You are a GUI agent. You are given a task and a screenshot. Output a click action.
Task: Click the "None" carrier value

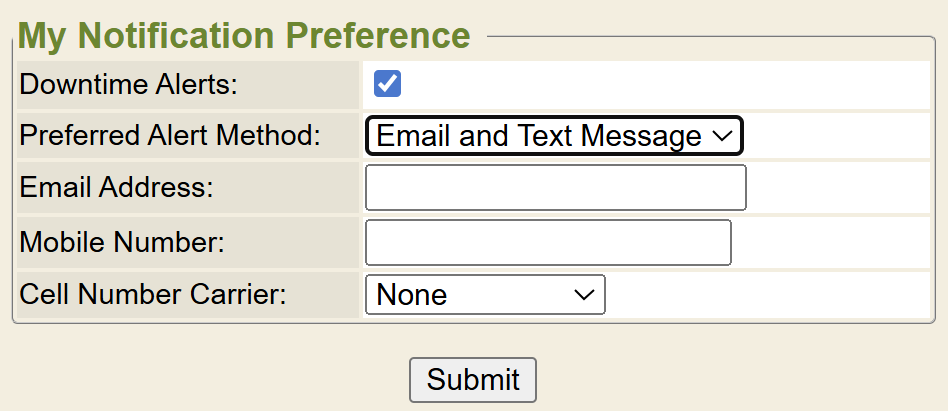(412, 295)
